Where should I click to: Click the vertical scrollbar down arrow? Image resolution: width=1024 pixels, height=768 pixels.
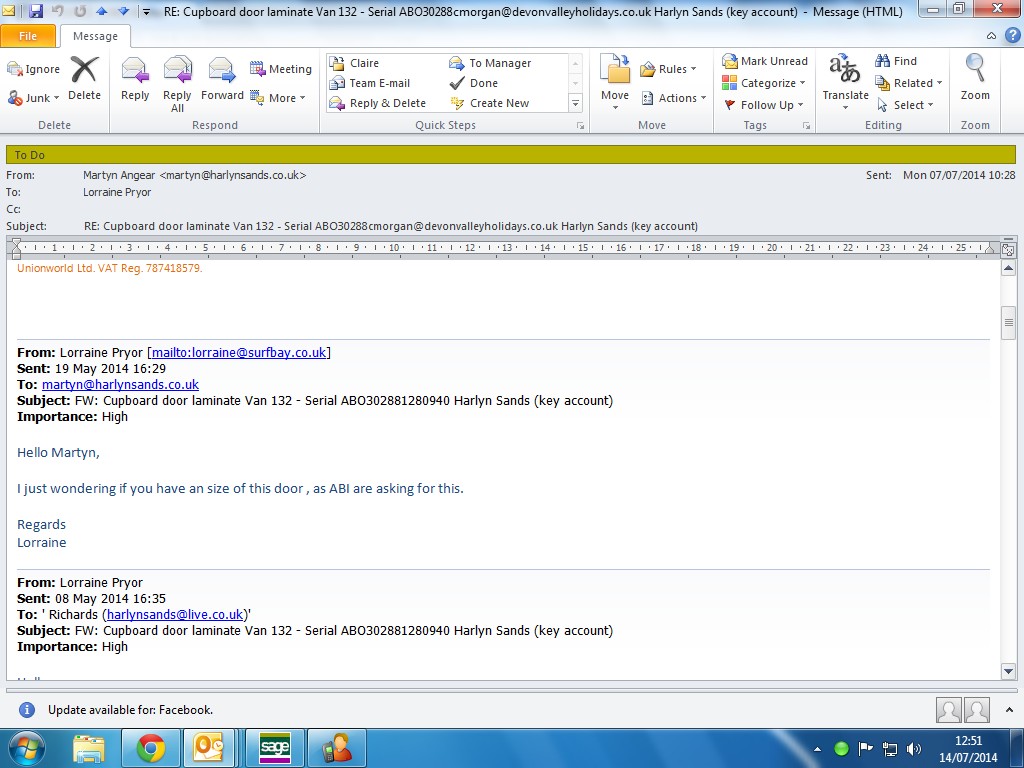click(x=1008, y=672)
